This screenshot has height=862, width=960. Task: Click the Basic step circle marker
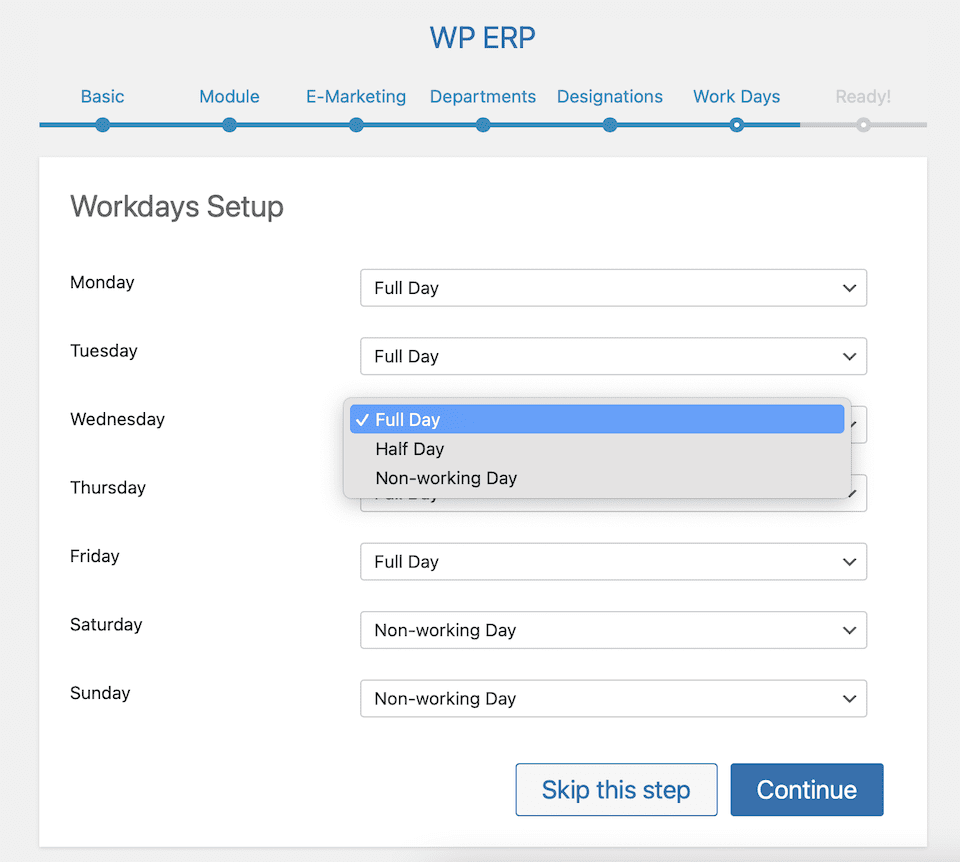pyautogui.click(x=102, y=125)
